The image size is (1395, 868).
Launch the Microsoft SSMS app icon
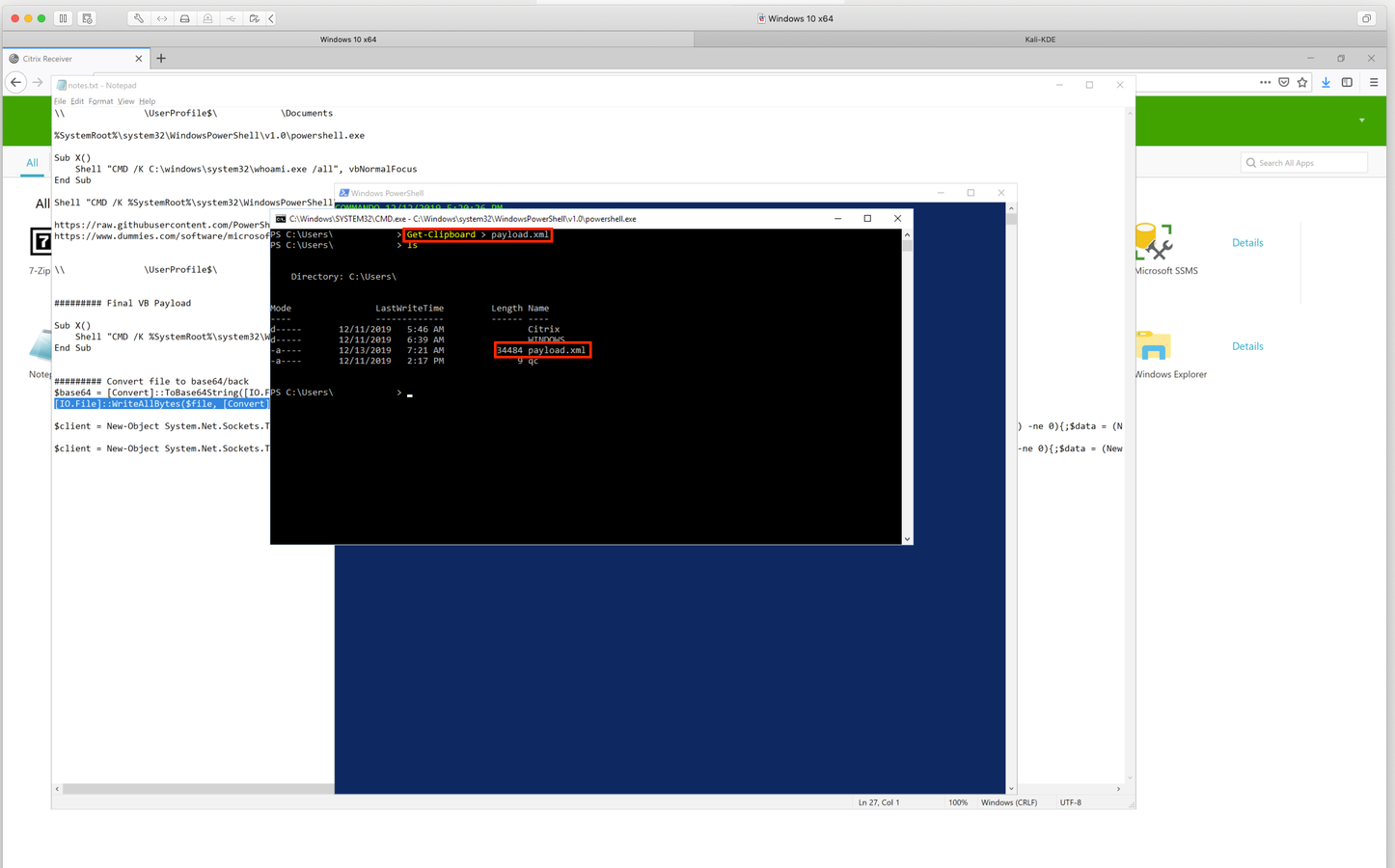(x=1153, y=242)
